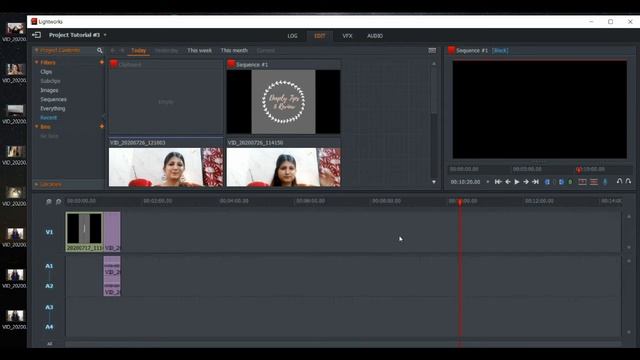Switch to the VFX tab
640x360 pixels.
click(x=347, y=36)
